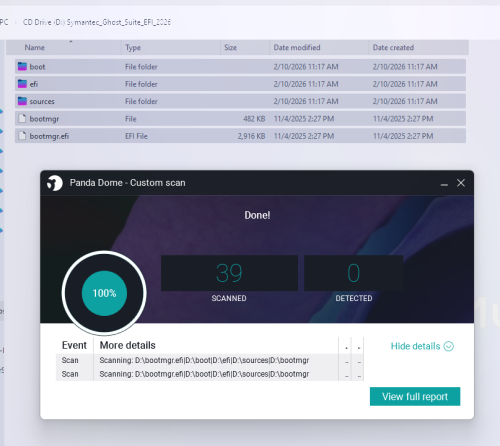
Task: Click the 0 DETECTED counter box
Action: click(x=354, y=273)
